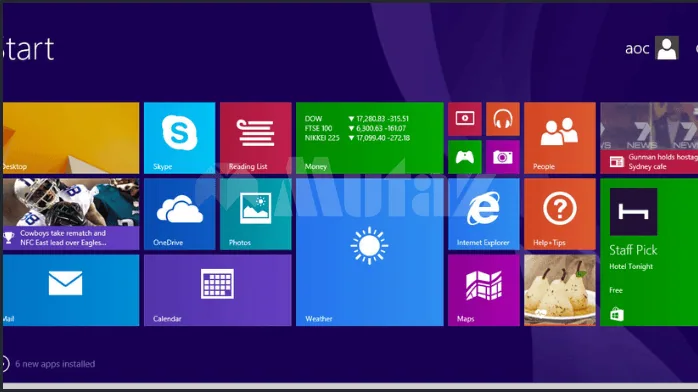Open the Food tile with pears photo
The height and width of the screenshot is (392, 698).
click(560, 290)
